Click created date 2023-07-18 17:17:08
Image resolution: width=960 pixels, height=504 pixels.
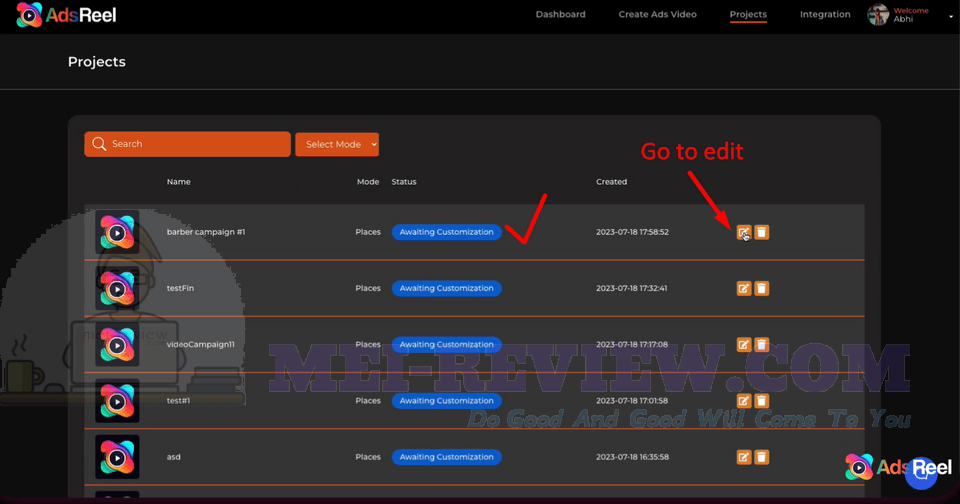pos(632,345)
